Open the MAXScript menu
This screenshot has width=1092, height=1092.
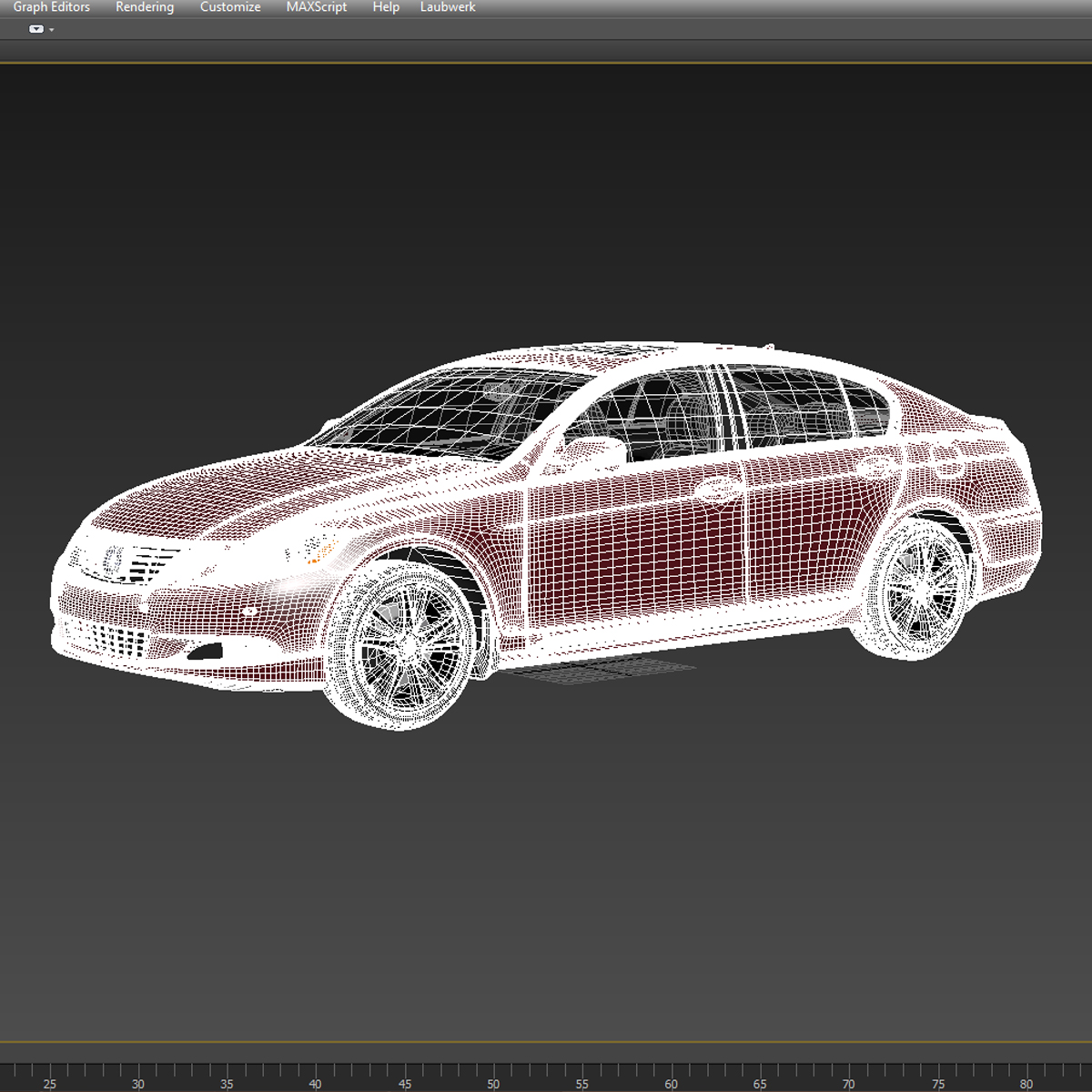click(x=316, y=7)
